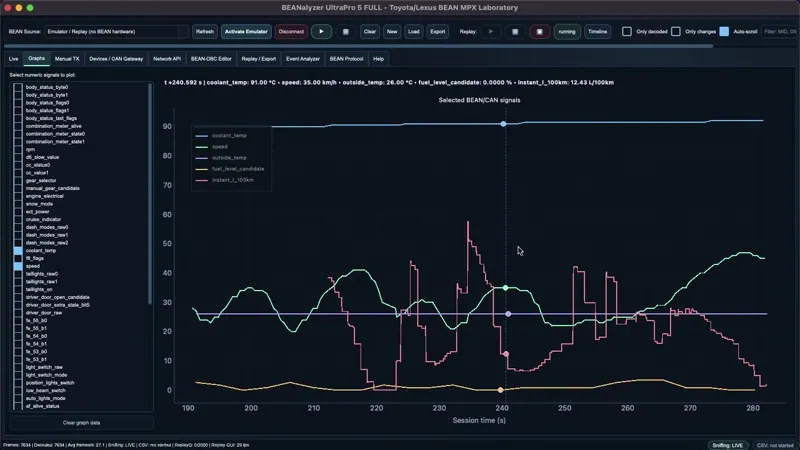Open the Replay / Export tab

(x=259, y=59)
